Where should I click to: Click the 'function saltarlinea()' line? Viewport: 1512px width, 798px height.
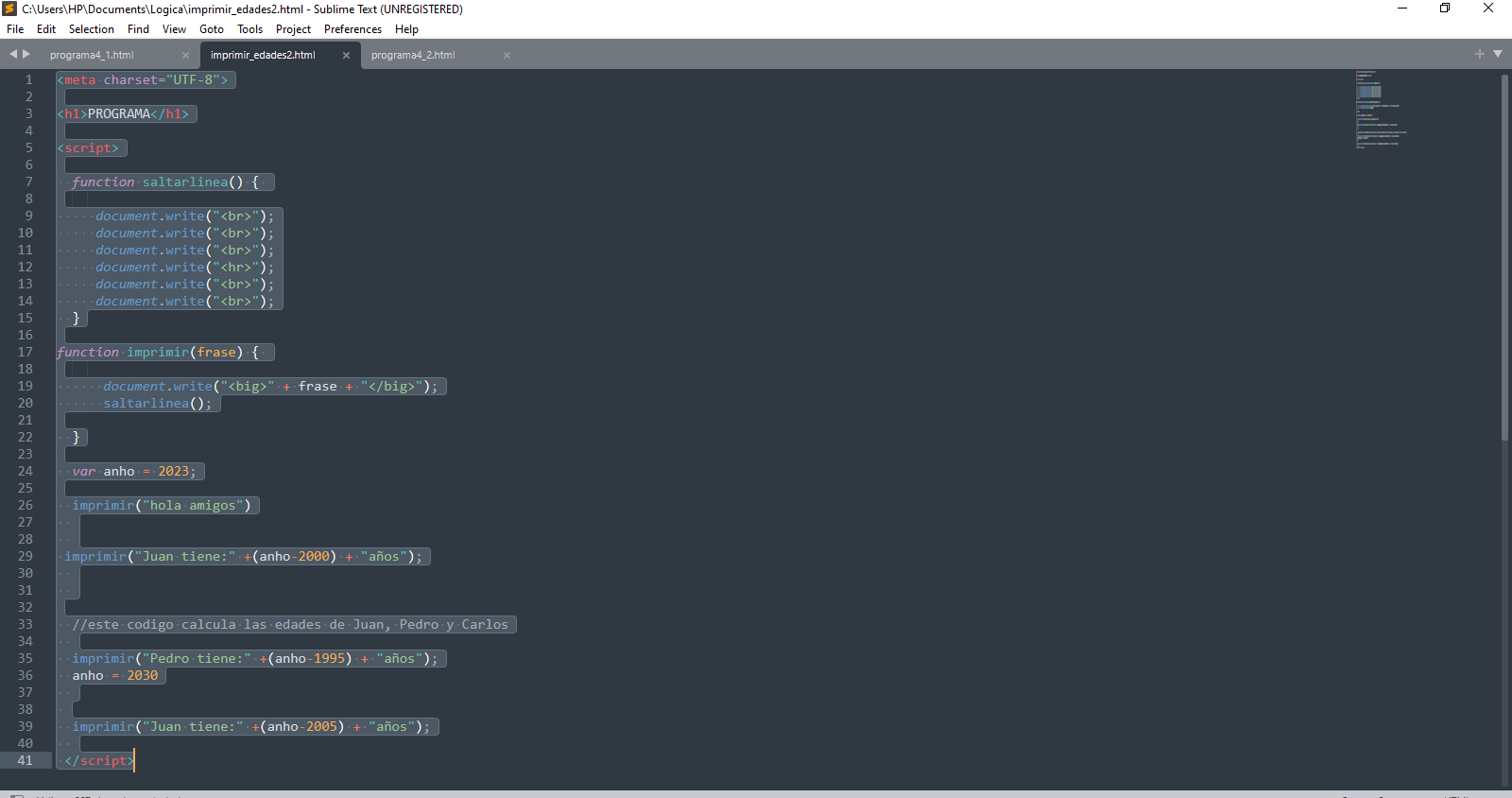pyautogui.click(x=165, y=182)
